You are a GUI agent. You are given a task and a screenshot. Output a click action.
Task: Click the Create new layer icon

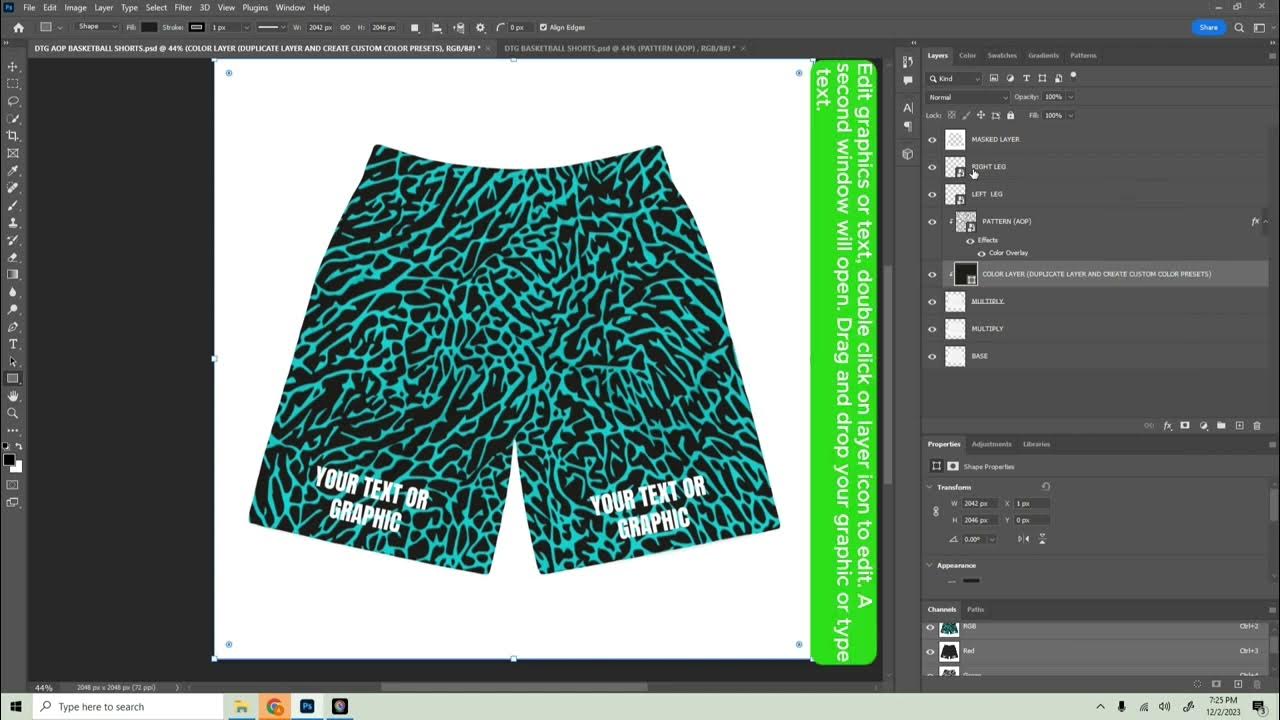tap(1239, 426)
